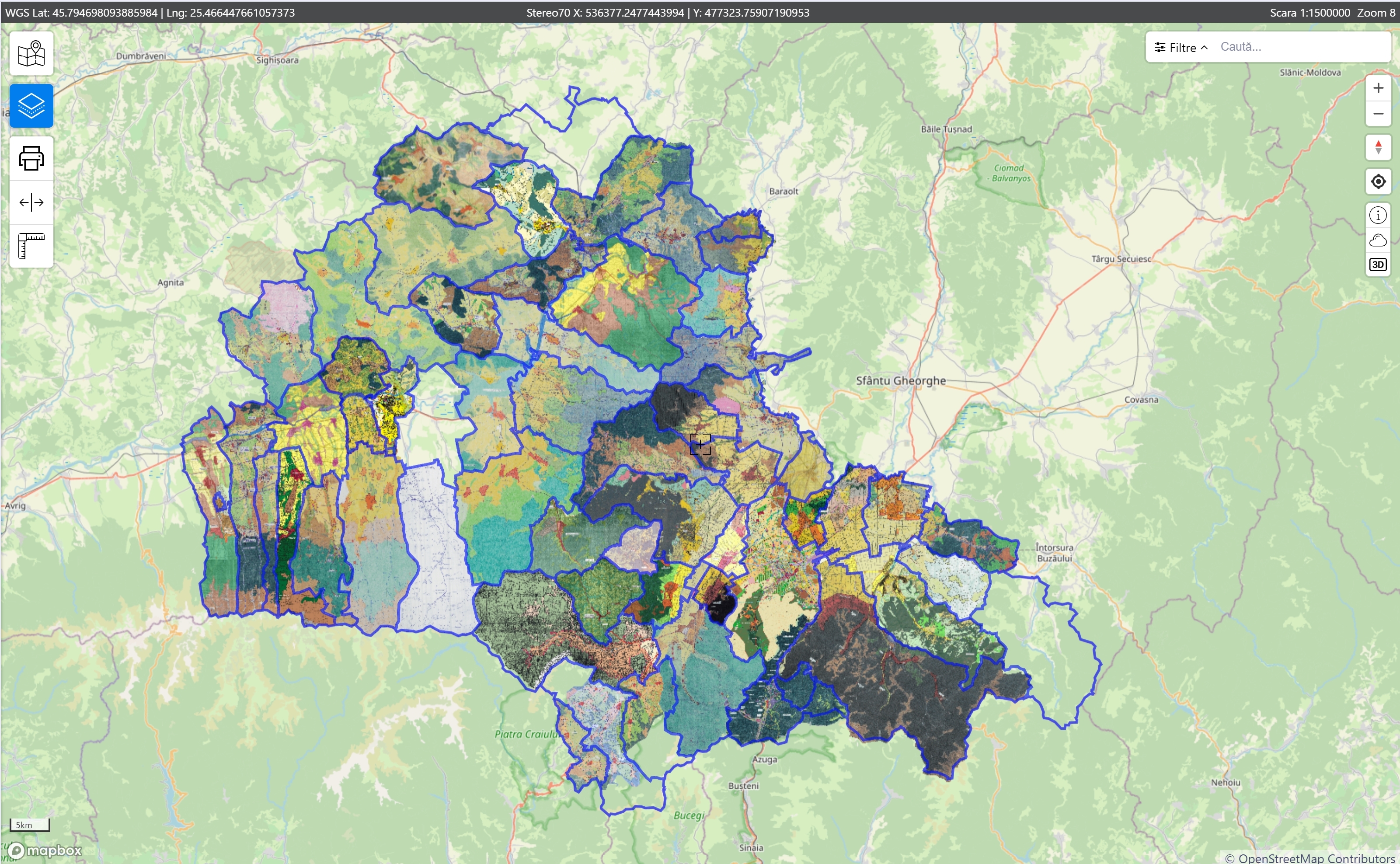Viewport: 1400px width, 864px height.
Task: Toggle 3D view mode
Action: tap(1378, 265)
